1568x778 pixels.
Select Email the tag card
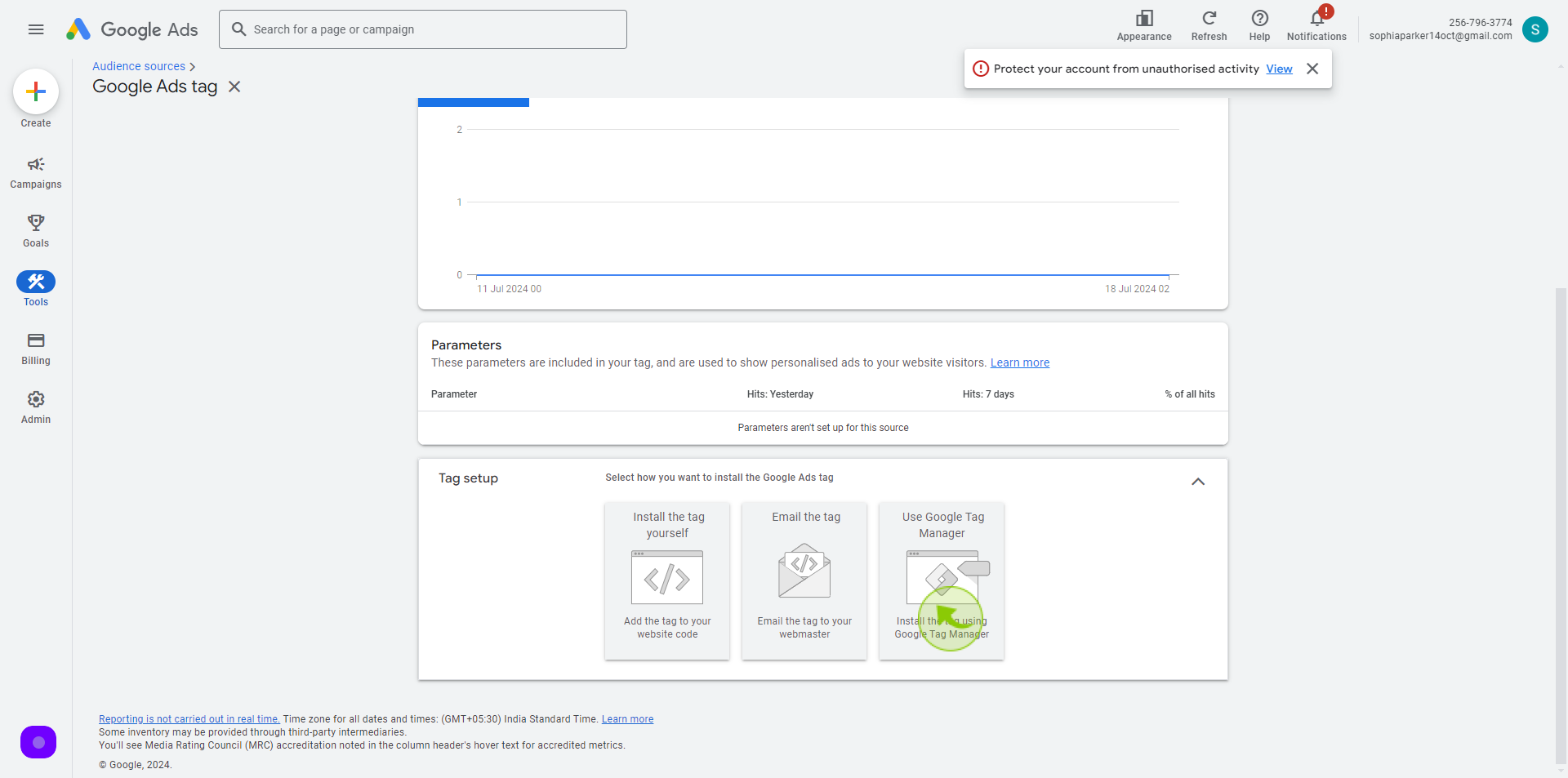(804, 580)
